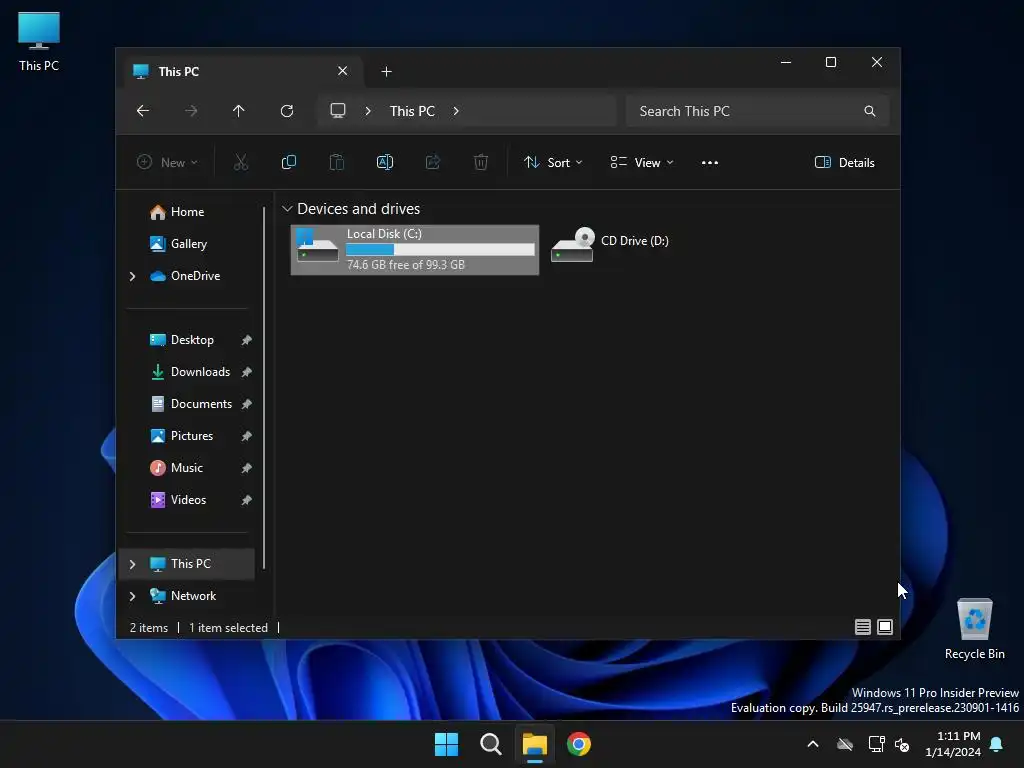The width and height of the screenshot is (1024, 768).
Task: Click the Rename icon in toolbar
Action: point(385,163)
